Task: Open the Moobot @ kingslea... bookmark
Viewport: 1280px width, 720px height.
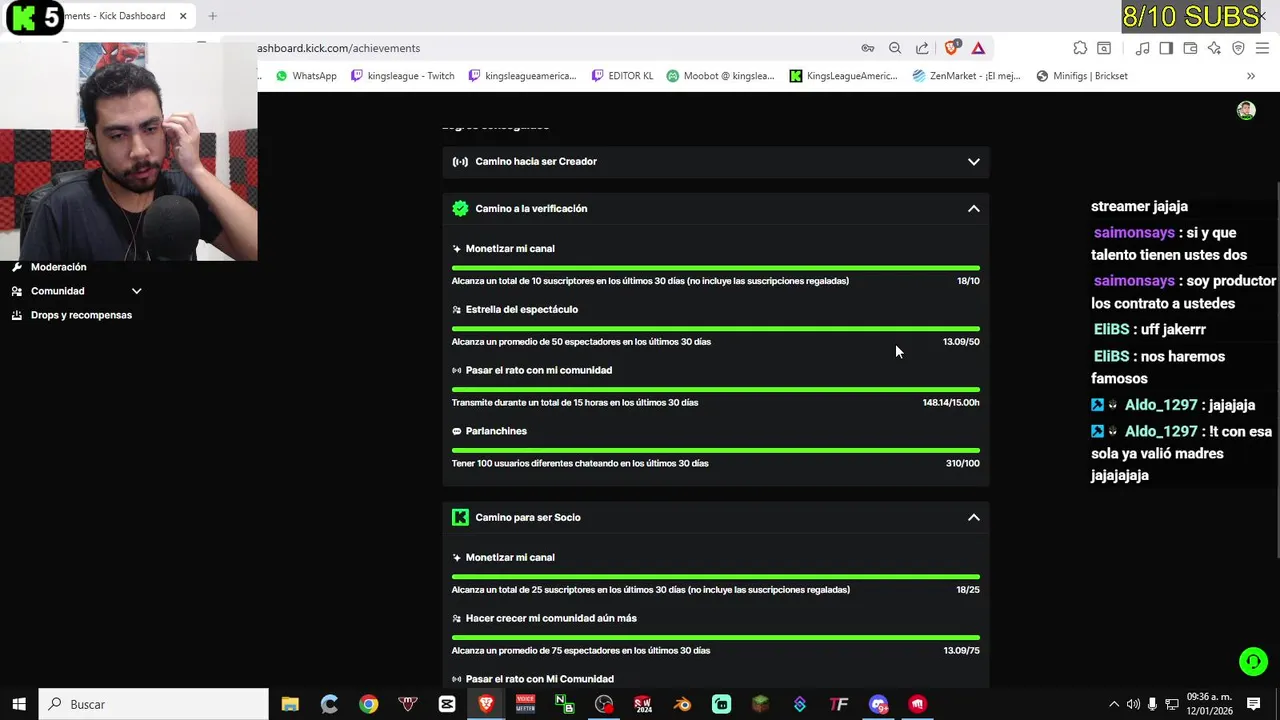Action: click(x=720, y=76)
